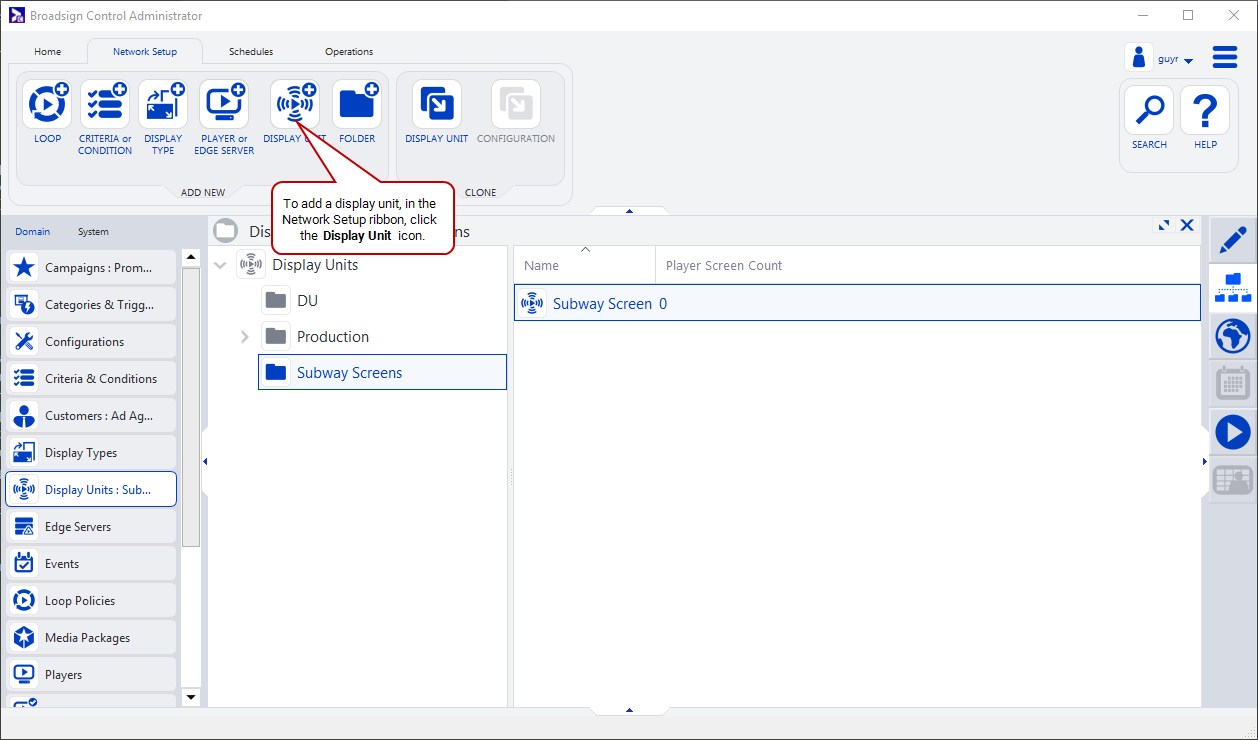This screenshot has height=740, width=1258.
Task: Open Help
Action: 1205,110
